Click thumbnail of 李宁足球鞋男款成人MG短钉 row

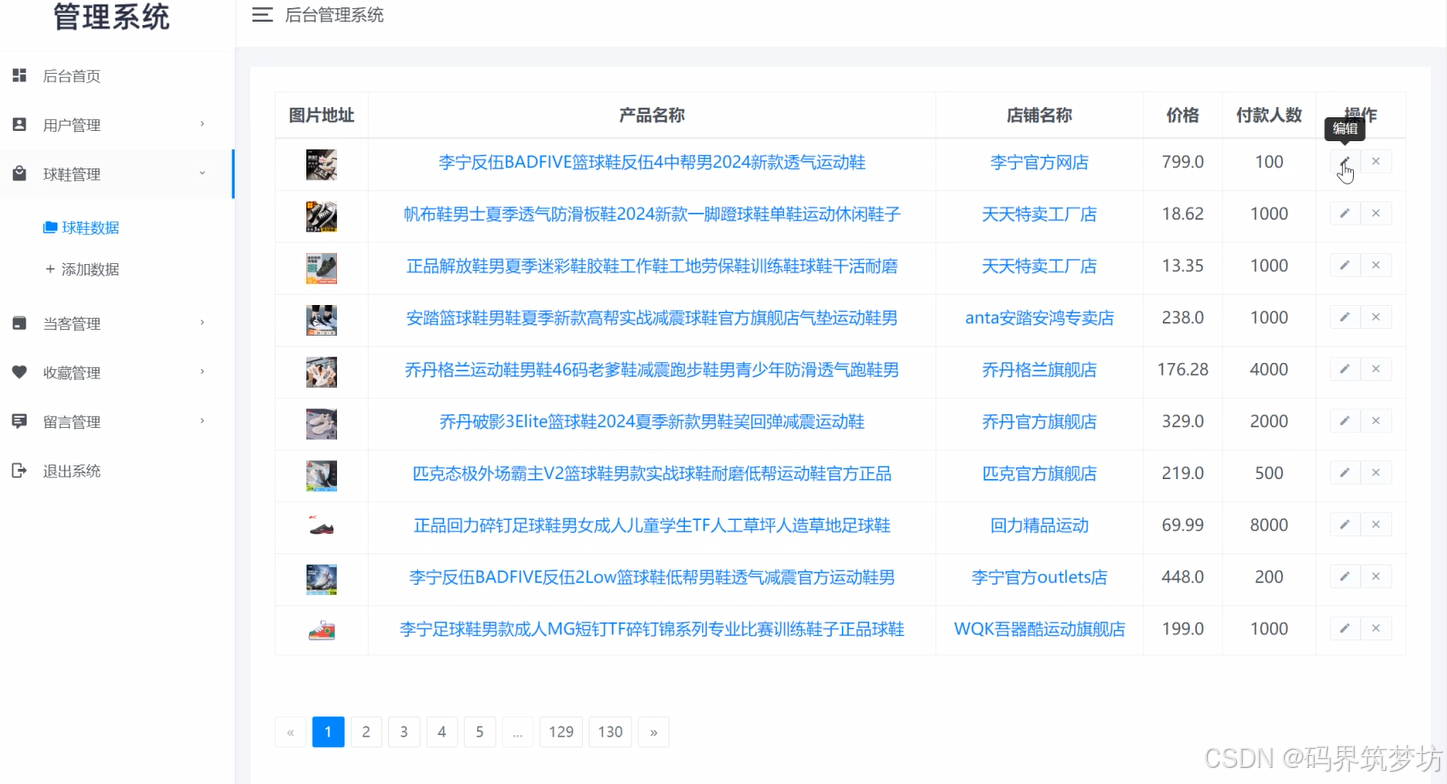[321, 631]
